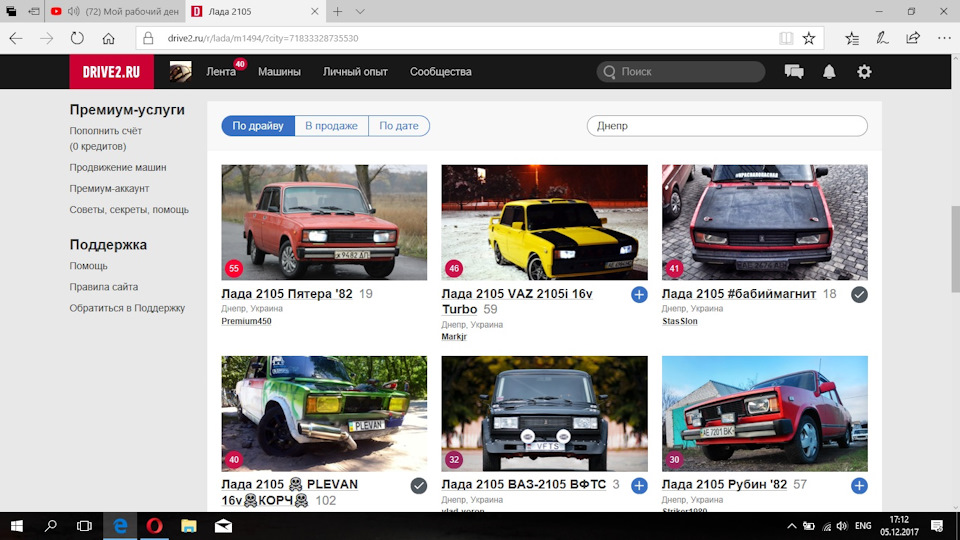The image size is (960, 540).
Task: Set these tabs aside icon
Action: (34, 12)
